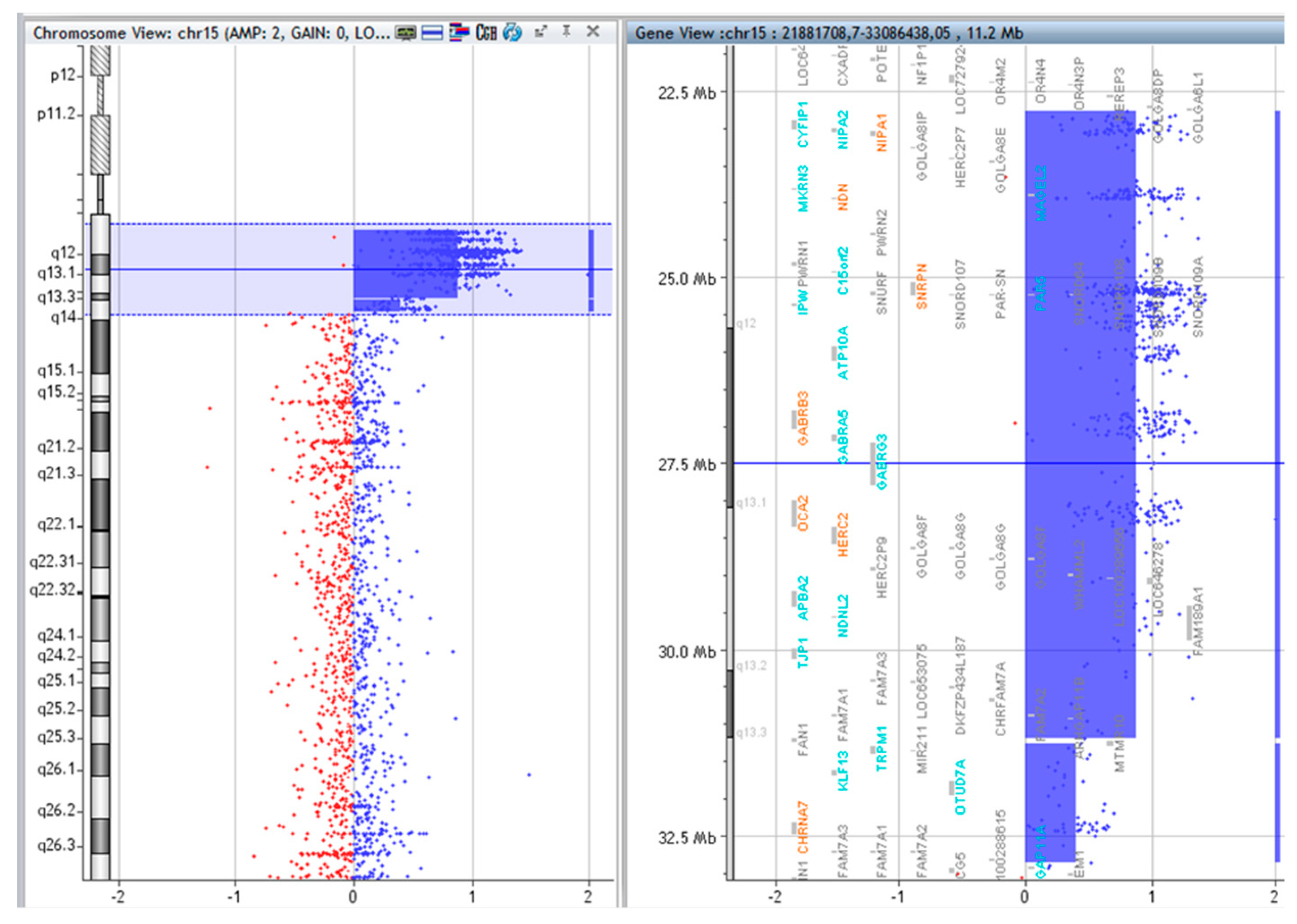Click the q15.1 band label
The width and height of the screenshot is (1297, 924).
tap(56, 371)
